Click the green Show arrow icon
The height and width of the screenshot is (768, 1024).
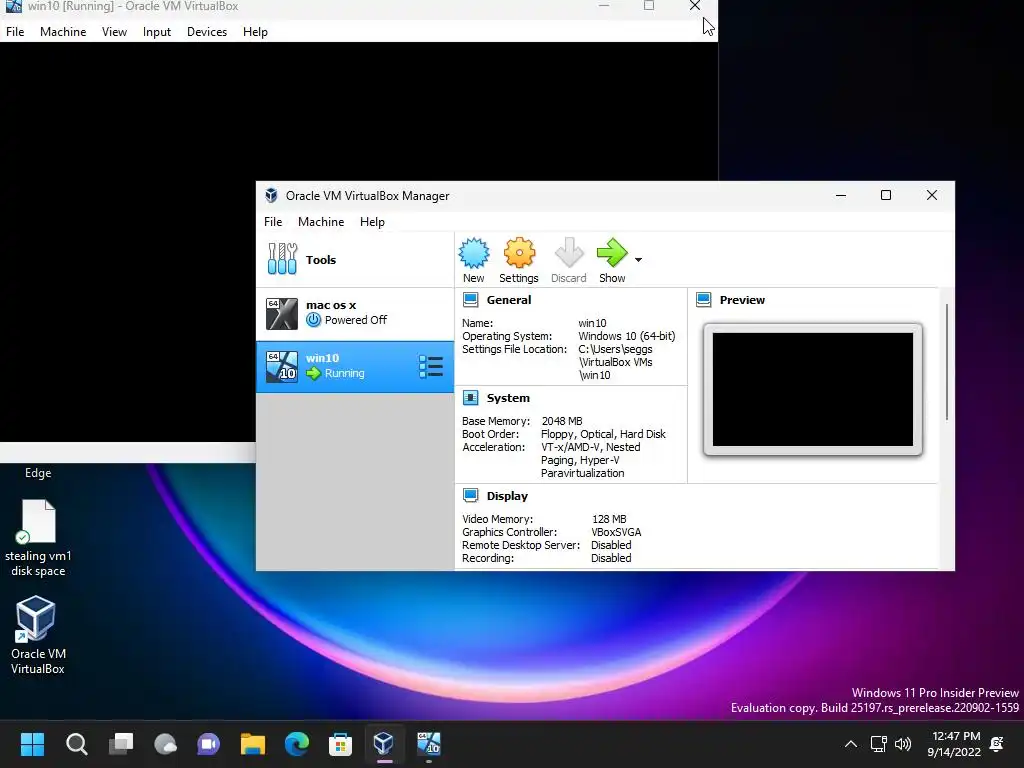click(612, 253)
